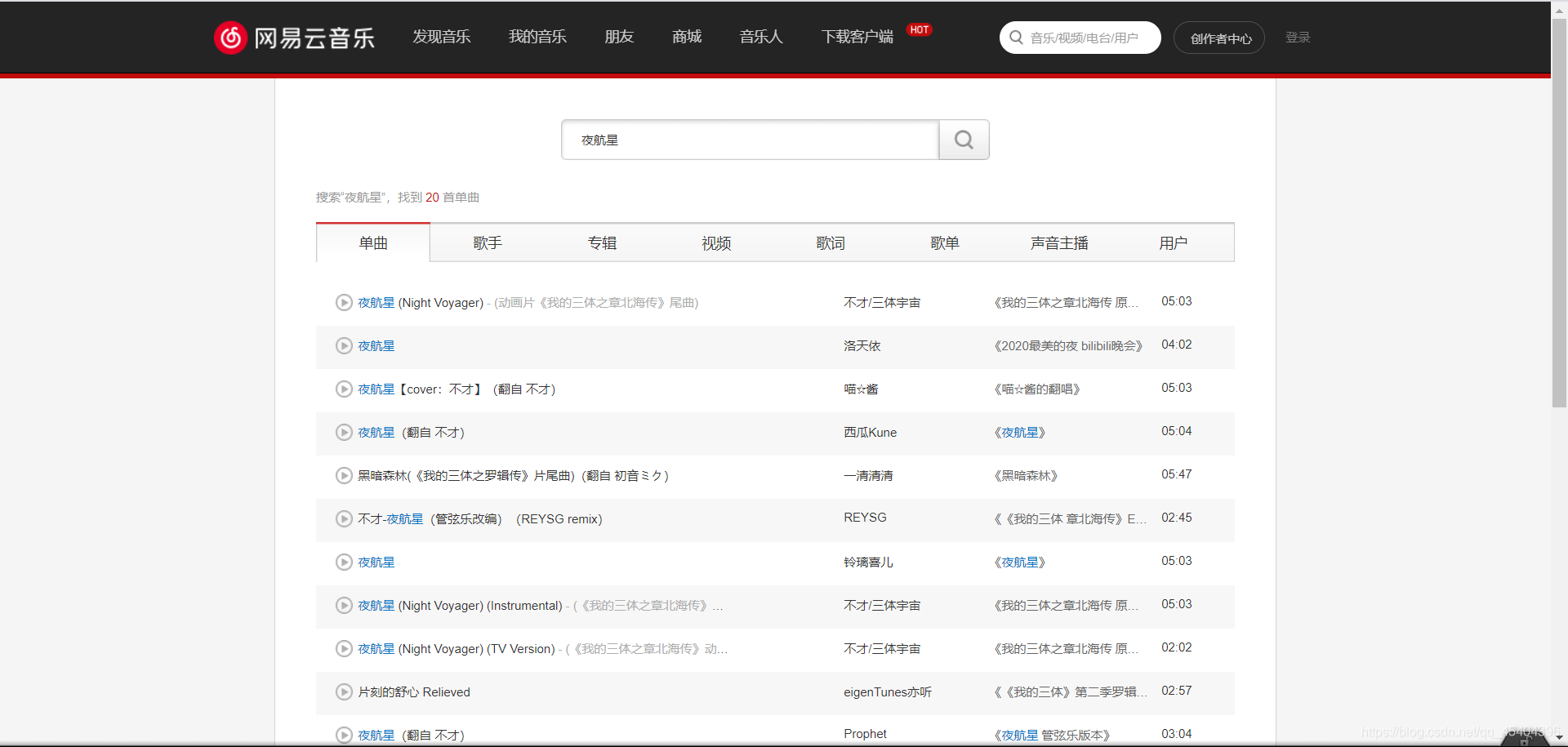Open 音乐人 in the top navigation

(761, 37)
